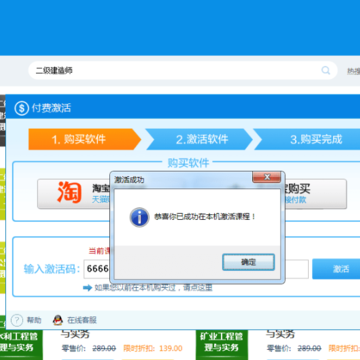Click the blue 激活 button

pos(337,269)
